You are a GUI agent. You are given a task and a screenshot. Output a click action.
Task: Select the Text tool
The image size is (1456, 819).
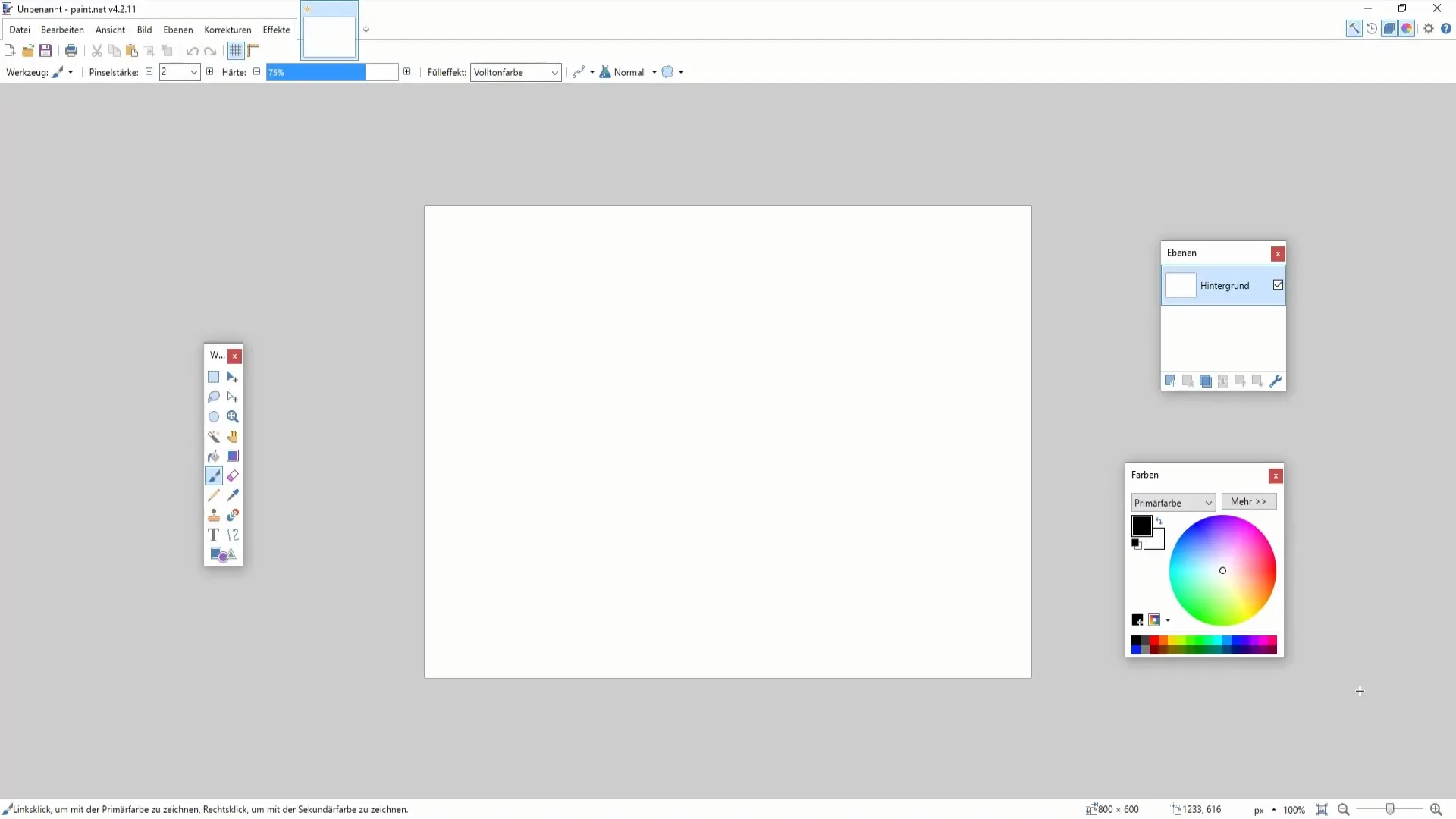tap(214, 535)
